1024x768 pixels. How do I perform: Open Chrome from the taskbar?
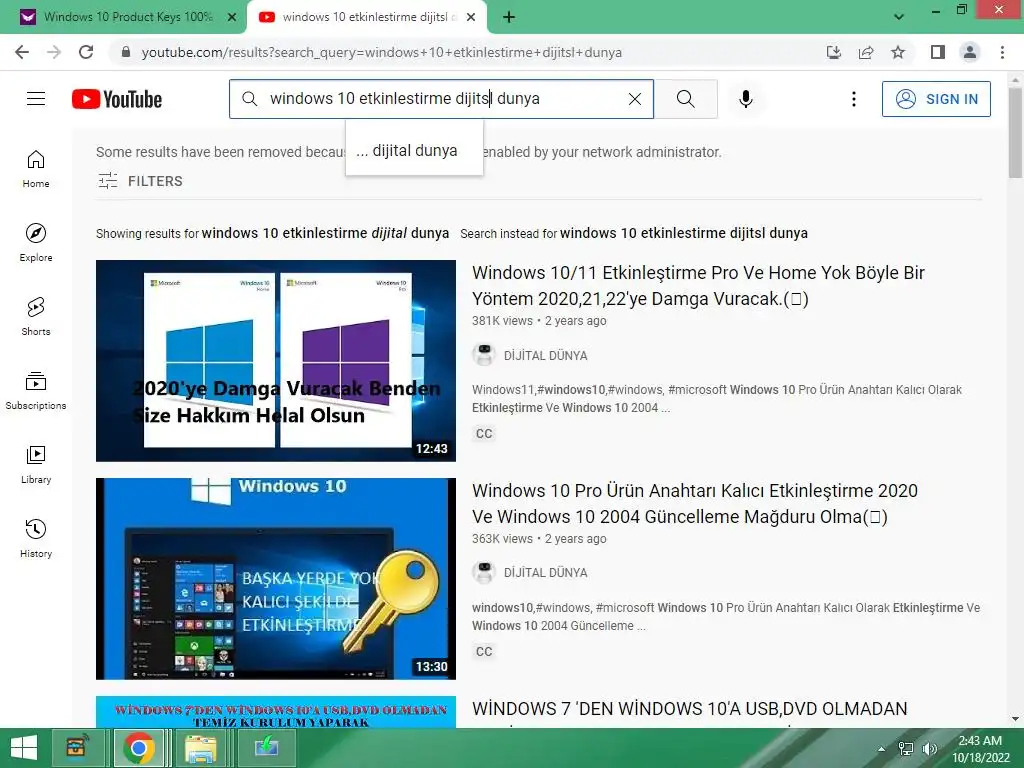[138, 748]
